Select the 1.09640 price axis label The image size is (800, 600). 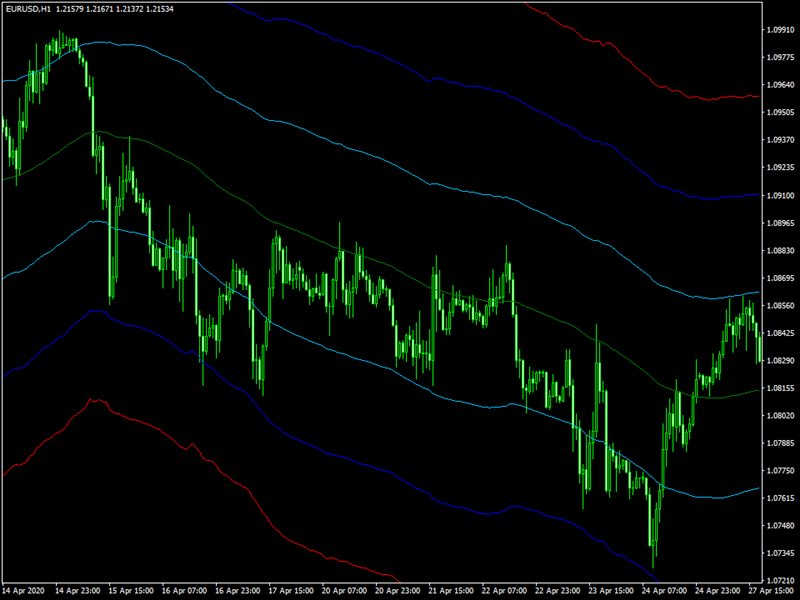coord(780,85)
